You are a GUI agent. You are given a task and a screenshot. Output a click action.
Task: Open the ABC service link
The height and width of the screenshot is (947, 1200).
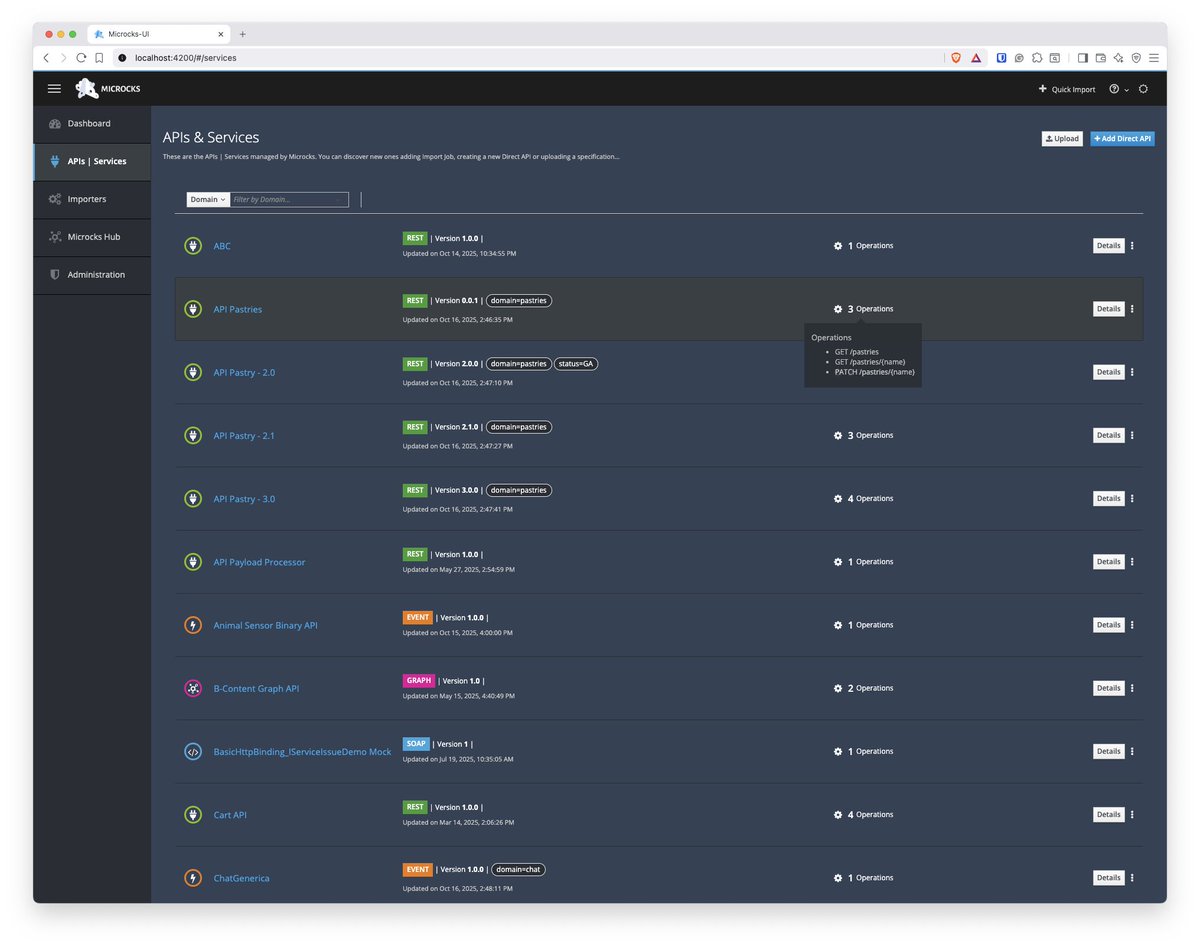coord(222,246)
